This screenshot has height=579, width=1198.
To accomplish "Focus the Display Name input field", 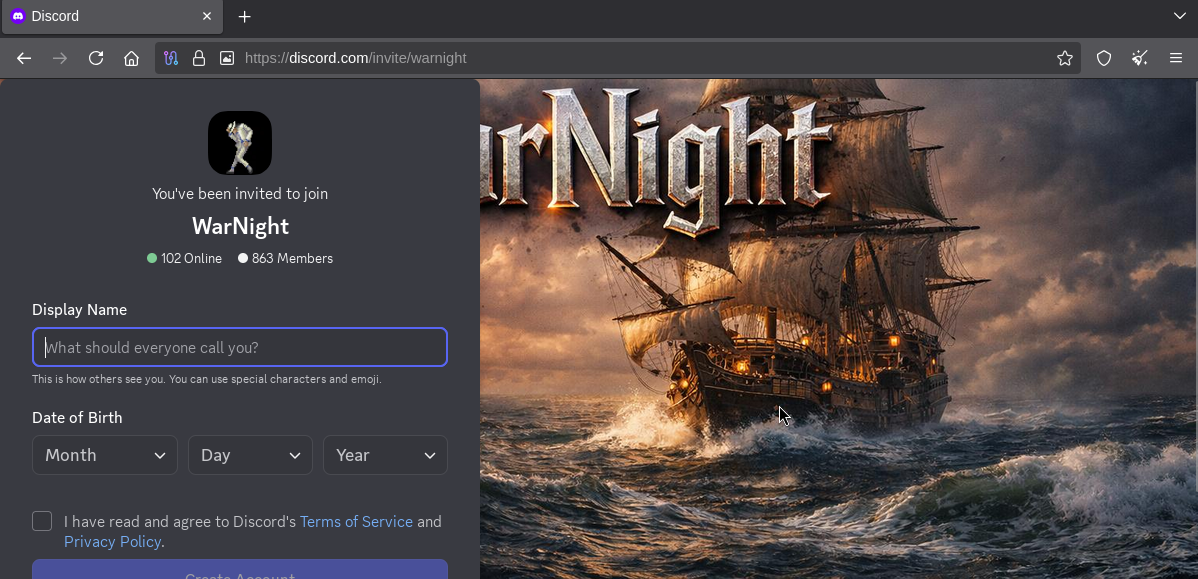I will tap(240, 347).
